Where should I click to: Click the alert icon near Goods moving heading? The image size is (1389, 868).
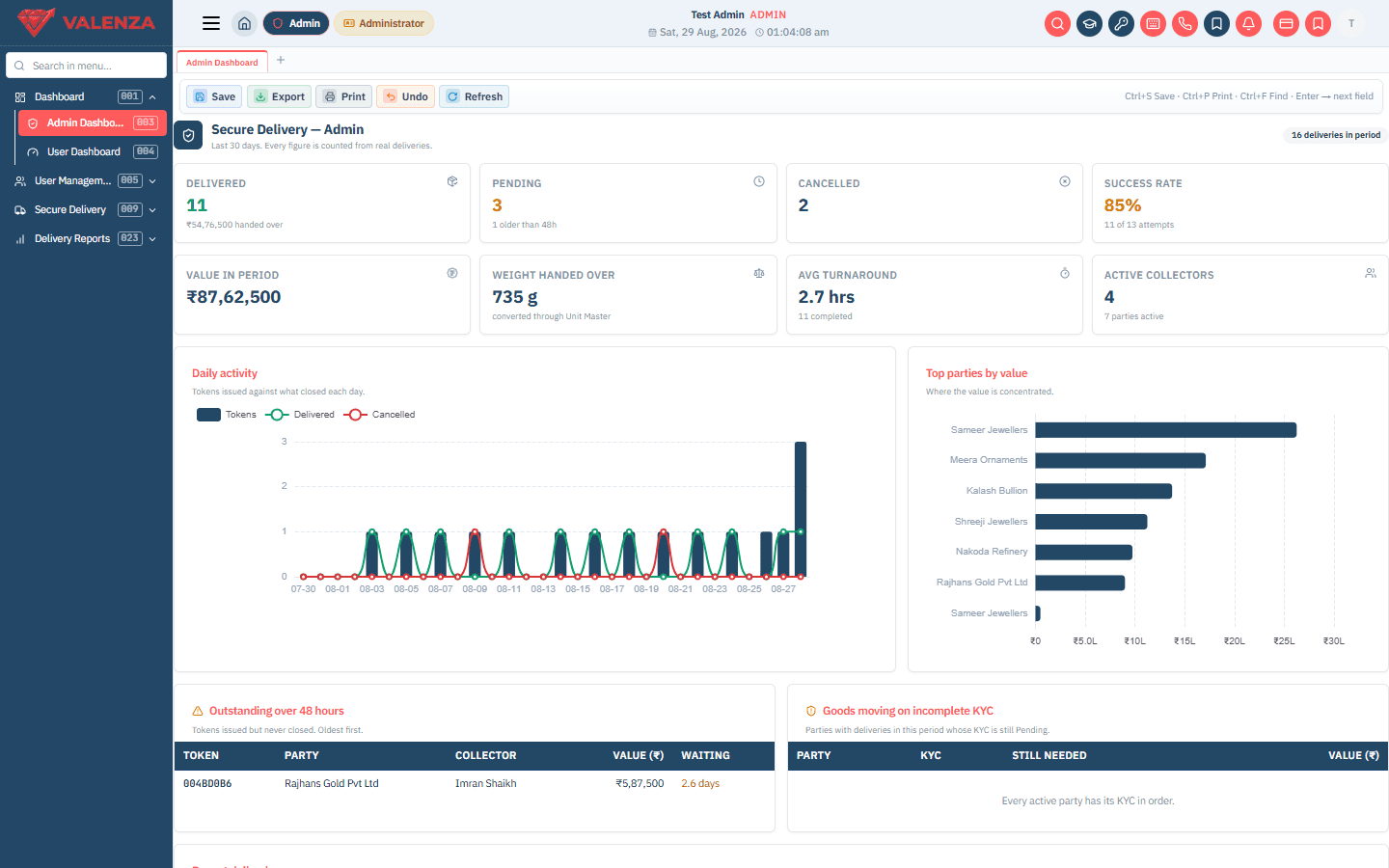811,711
